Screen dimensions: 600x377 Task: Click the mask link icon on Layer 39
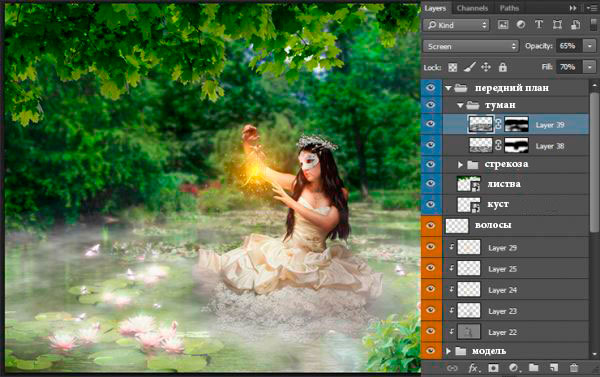point(498,124)
